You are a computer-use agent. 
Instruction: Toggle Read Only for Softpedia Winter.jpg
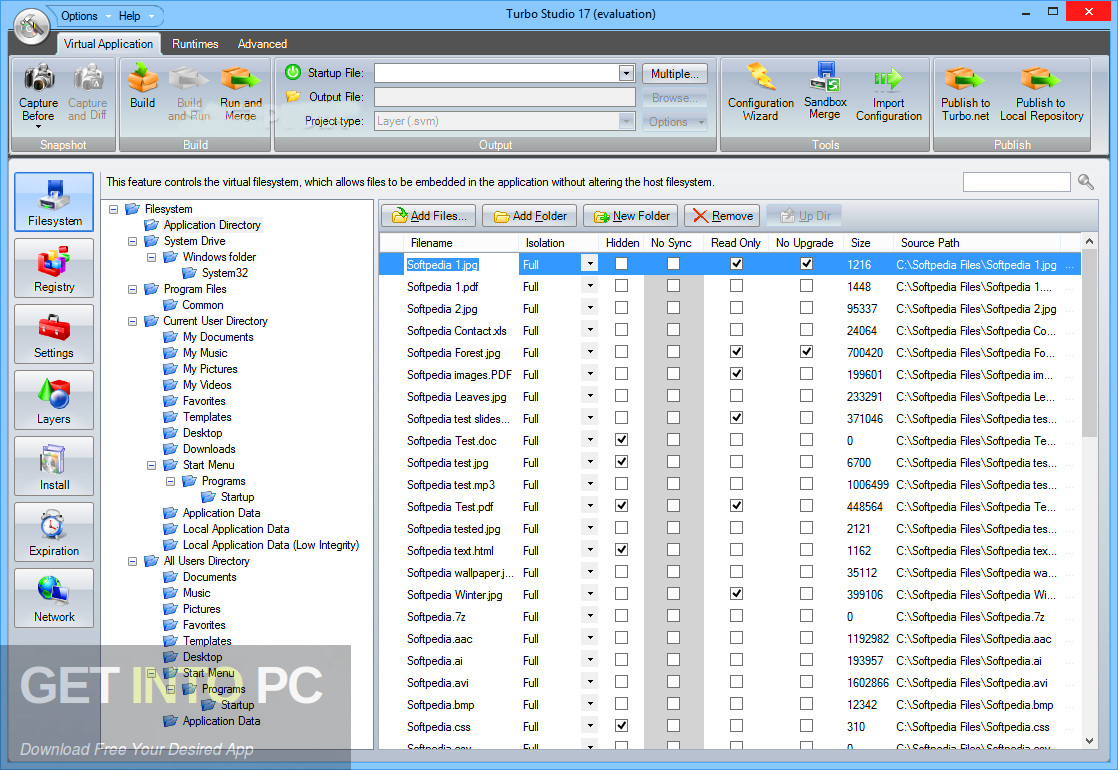pos(737,594)
